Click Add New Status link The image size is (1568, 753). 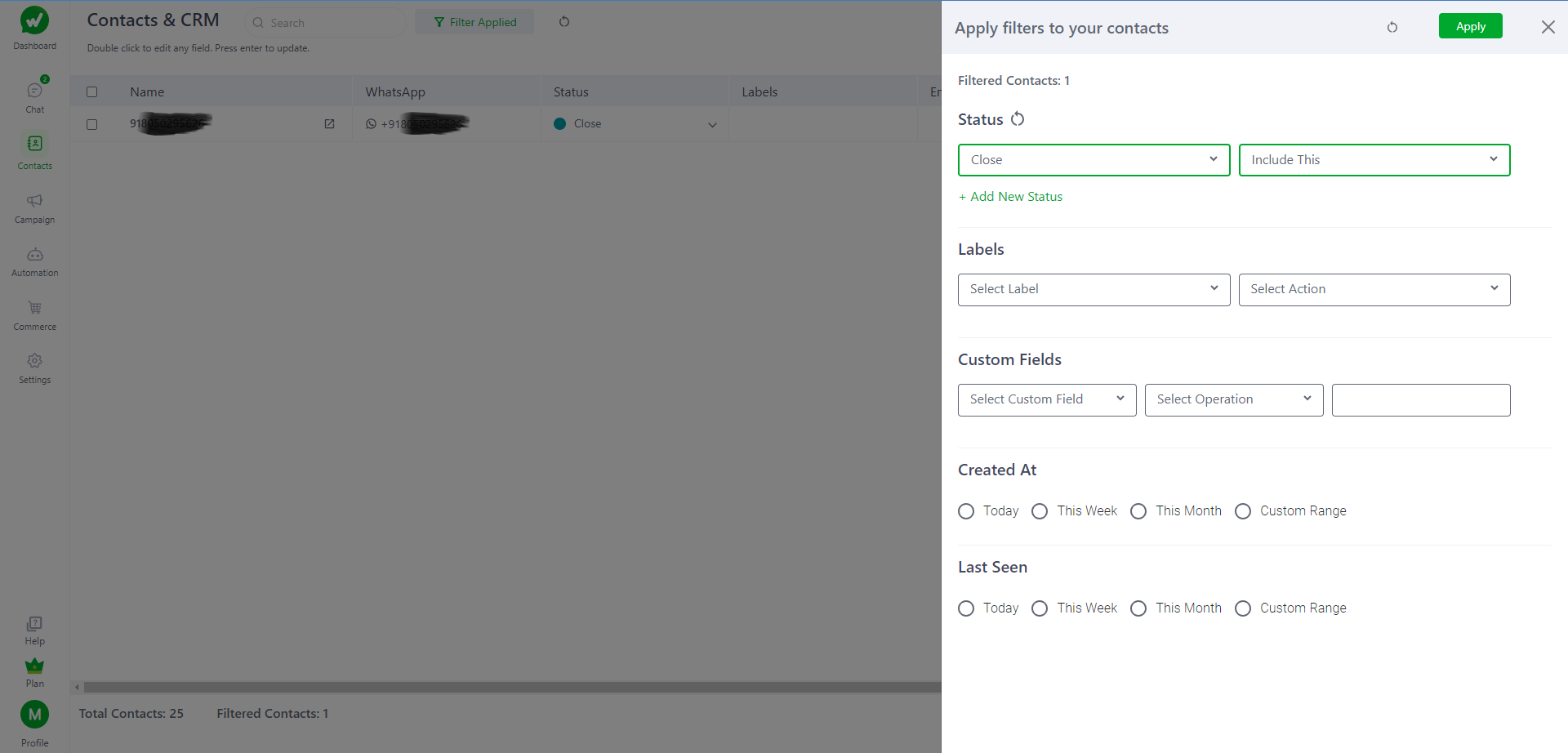pyautogui.click(x=1010, y=196)
